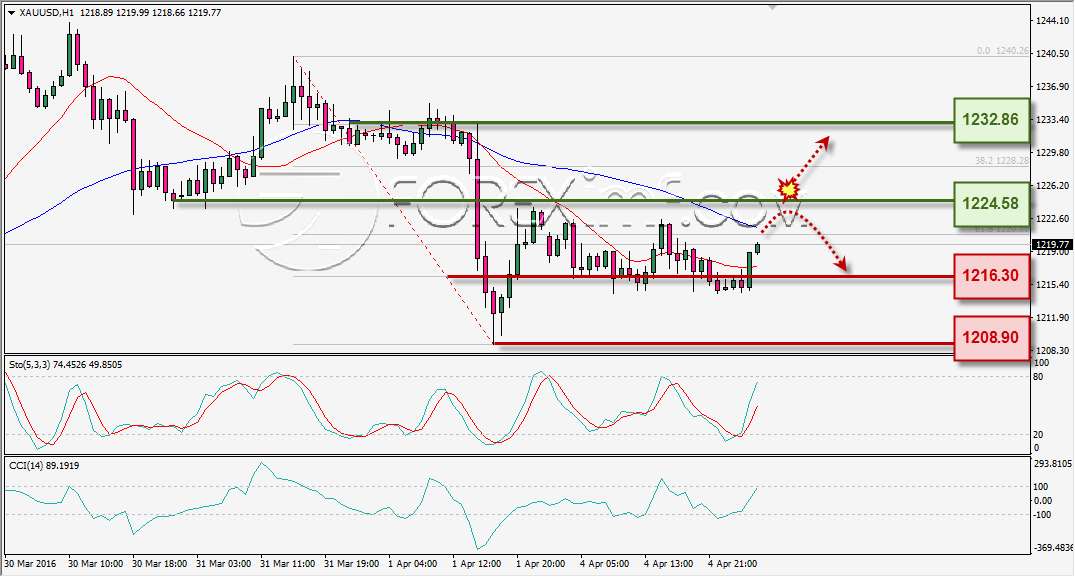Select the chart shift triangle marker at top
Image resolution: width=1075 pixels, height=577 pixels.
(x=773, y=8)
